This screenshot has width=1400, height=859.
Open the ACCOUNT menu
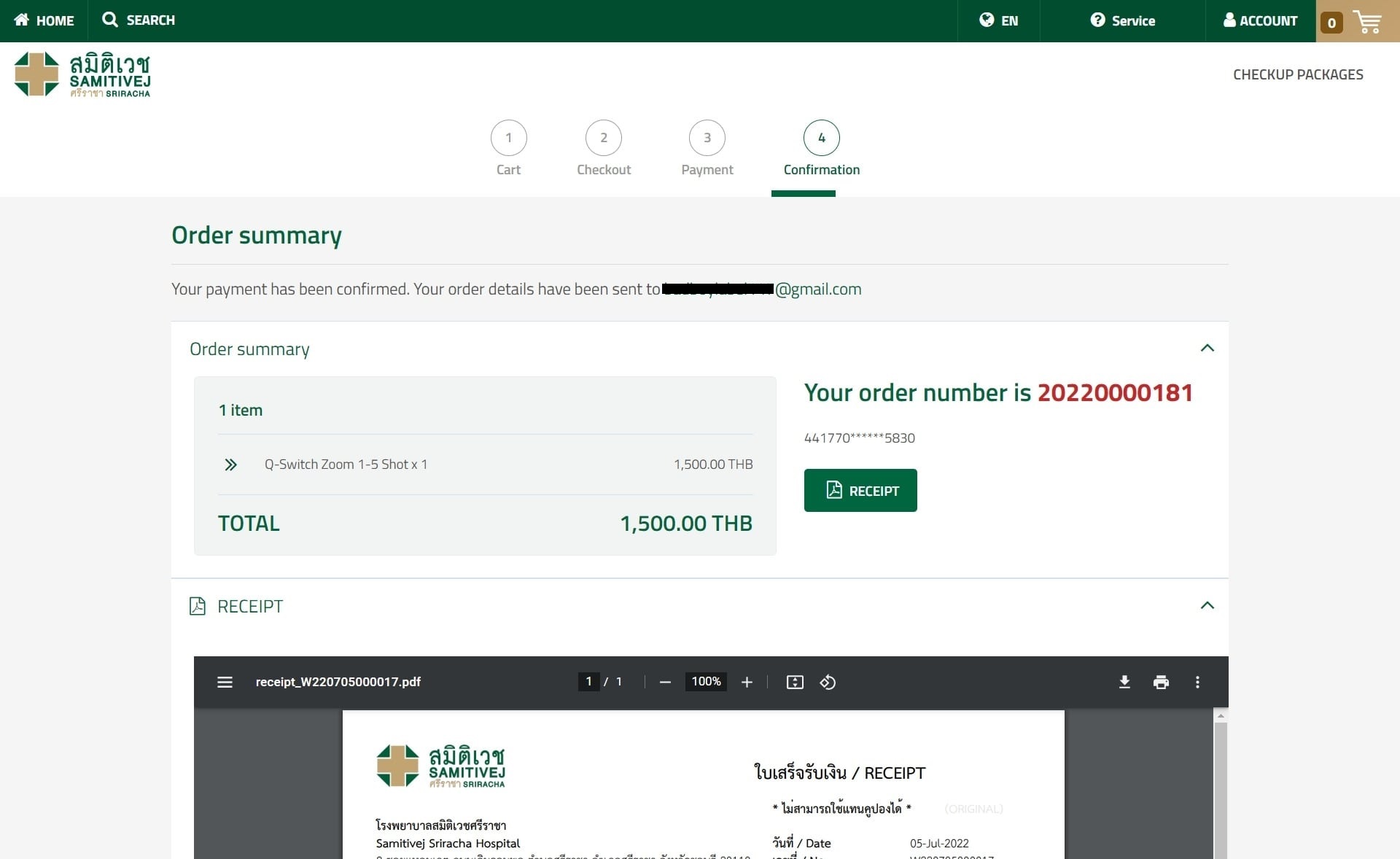1260,20
